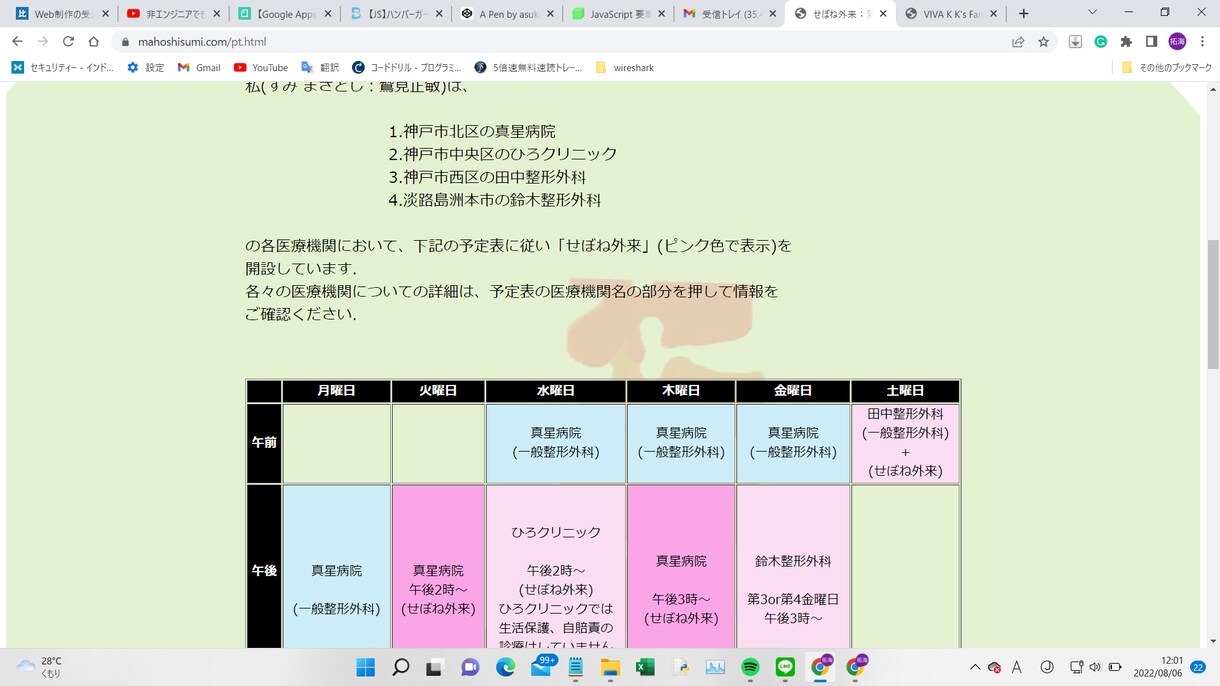Open the '5倍速無料速読トレー' bookmark
The height and width of the screenshot is (686, 1220).
526,67
